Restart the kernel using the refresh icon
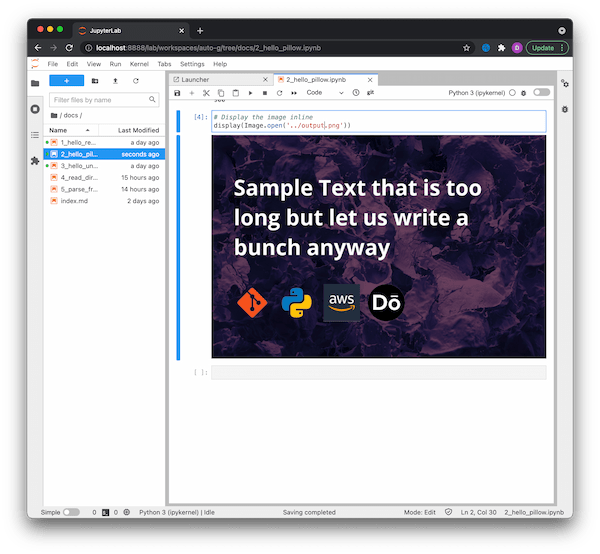 pyautogui.click(x=279, y=93)
